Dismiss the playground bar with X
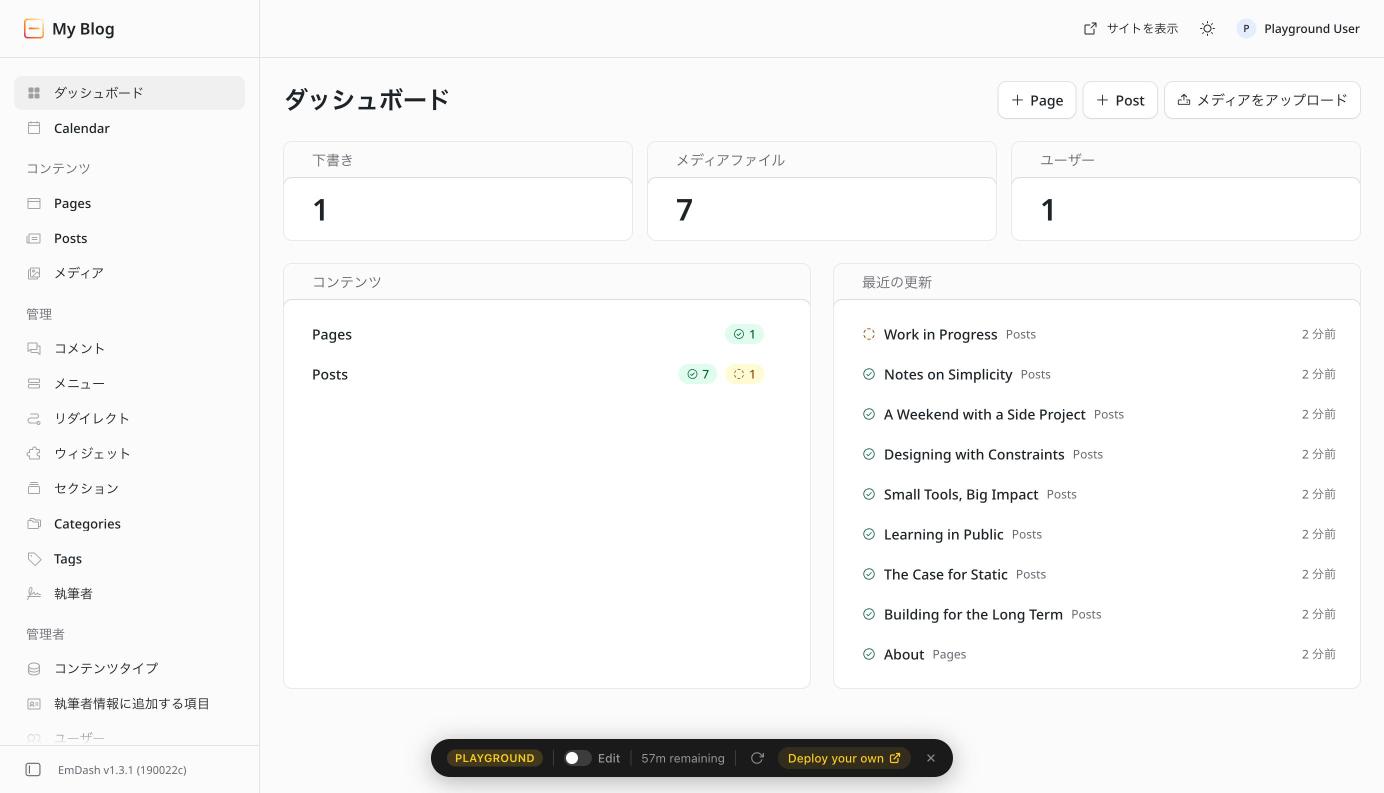This screenshot has width=1384, height=793. click(x=931, y=758)
